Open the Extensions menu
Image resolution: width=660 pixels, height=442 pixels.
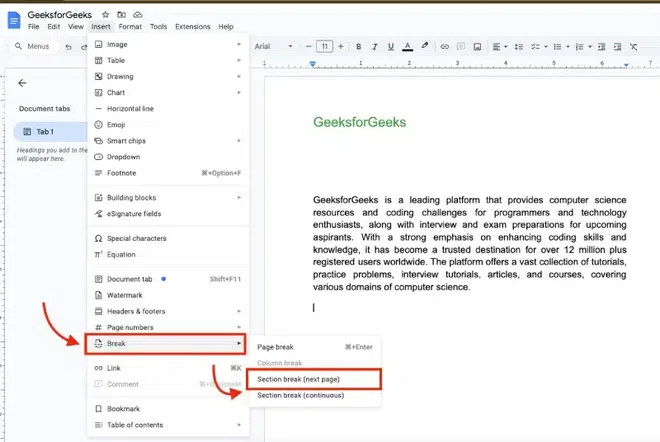pos(193,27)
